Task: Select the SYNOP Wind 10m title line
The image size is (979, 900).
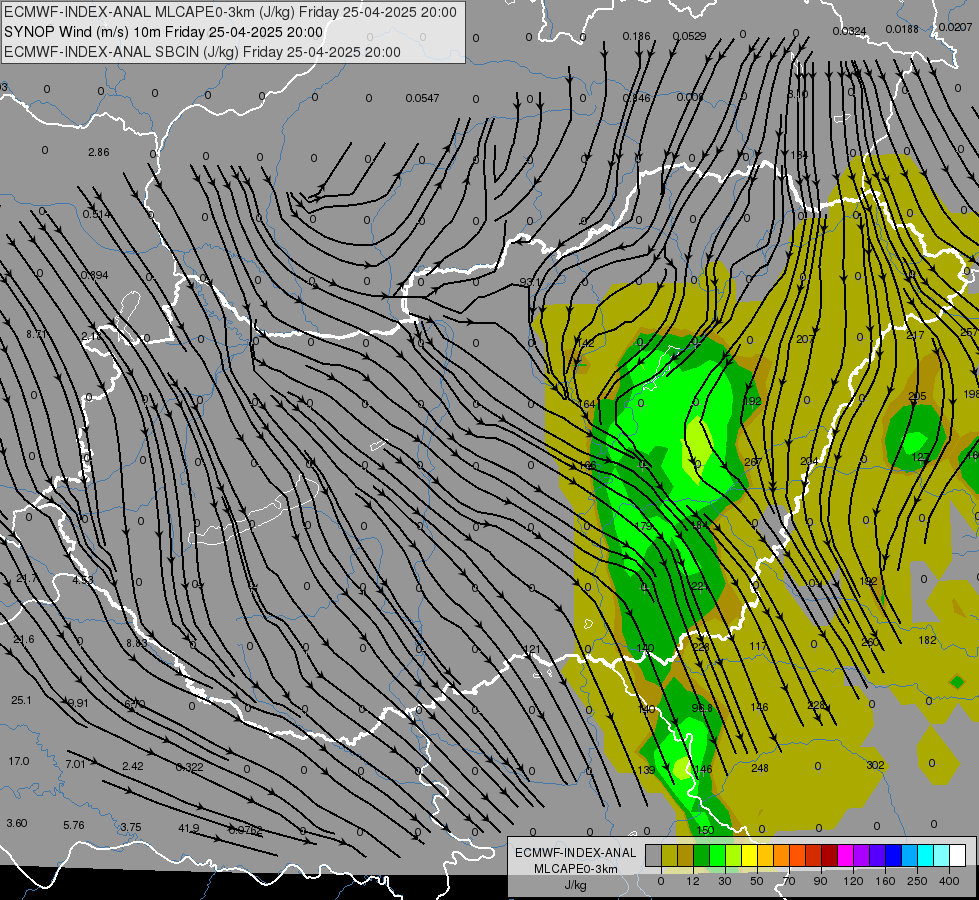Action: click(x=164, y=32)
